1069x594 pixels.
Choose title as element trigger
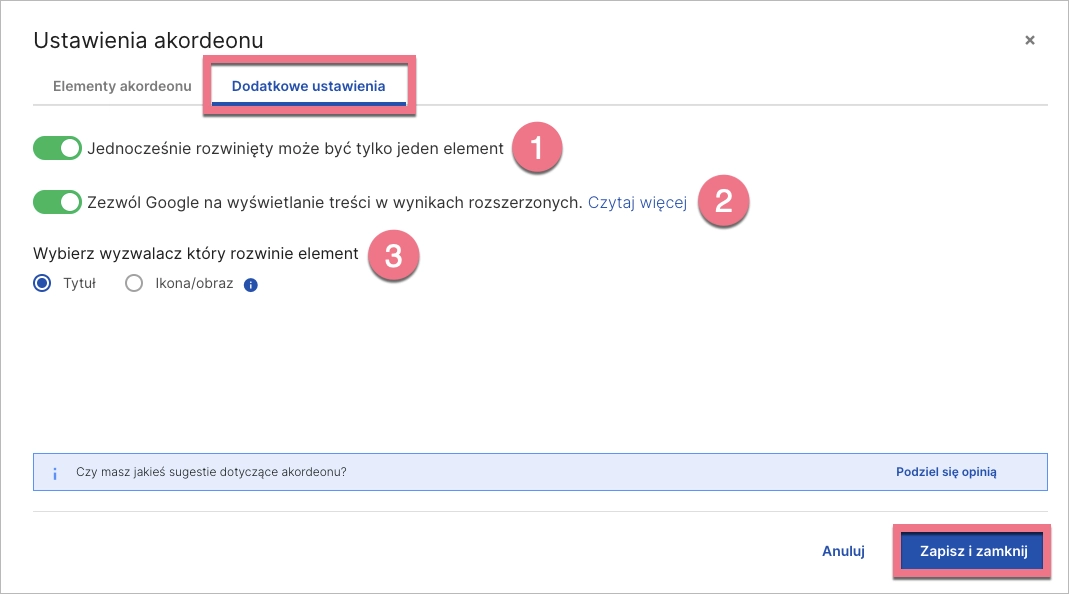pyautogui.click(x=40, y=283)
